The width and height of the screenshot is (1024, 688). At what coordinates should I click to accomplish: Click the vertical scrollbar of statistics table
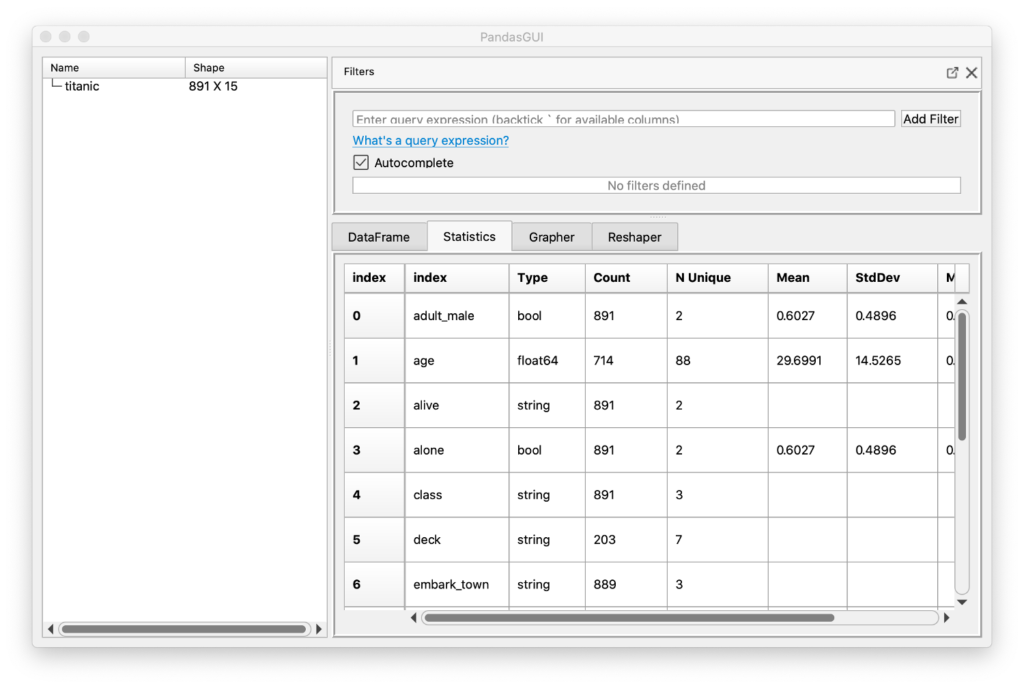(962, 376)
